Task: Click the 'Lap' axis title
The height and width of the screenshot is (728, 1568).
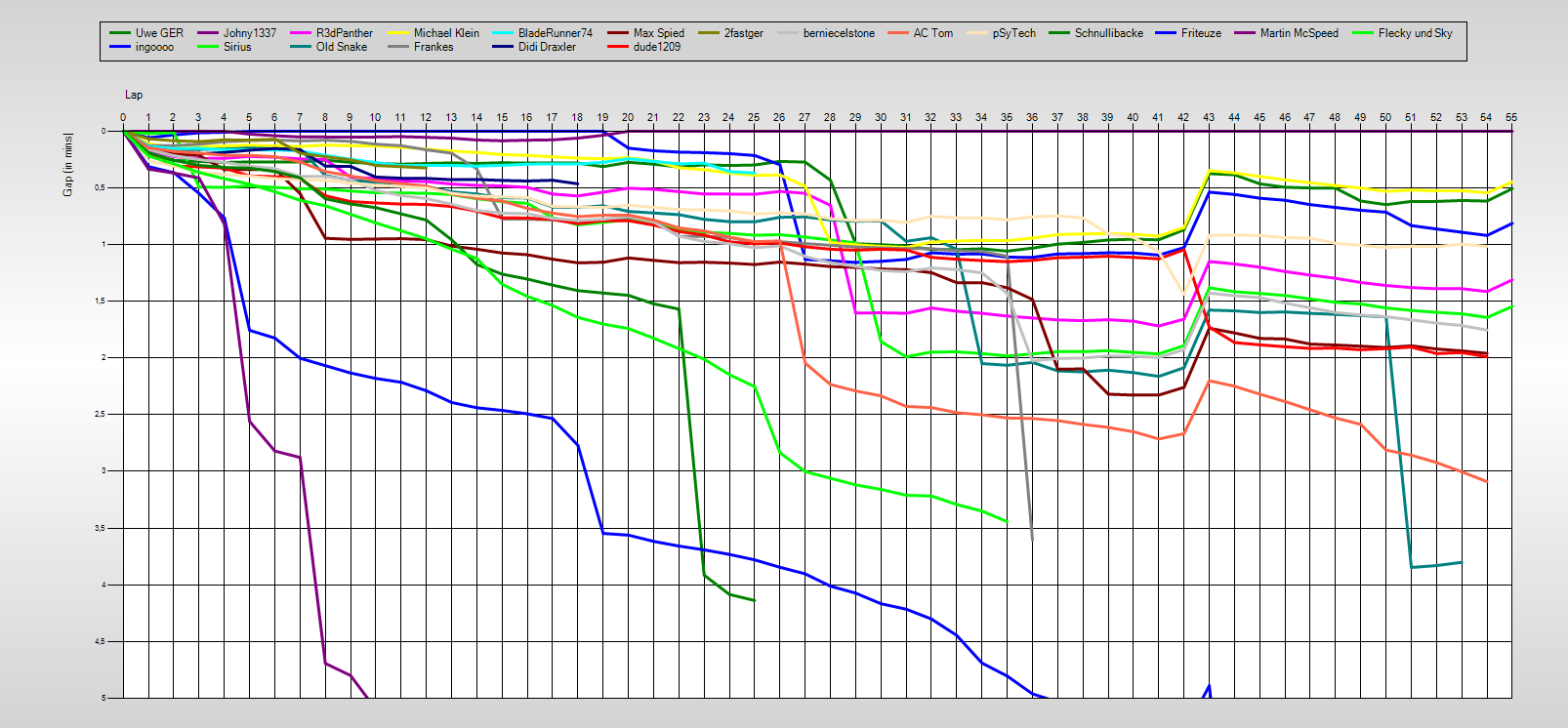Action: pos(134,95)
